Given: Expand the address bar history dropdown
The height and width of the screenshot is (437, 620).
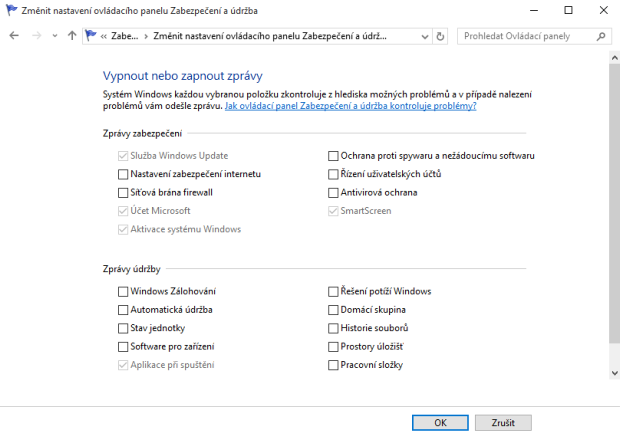Looking at the screenshot, I should pos(425,36).
